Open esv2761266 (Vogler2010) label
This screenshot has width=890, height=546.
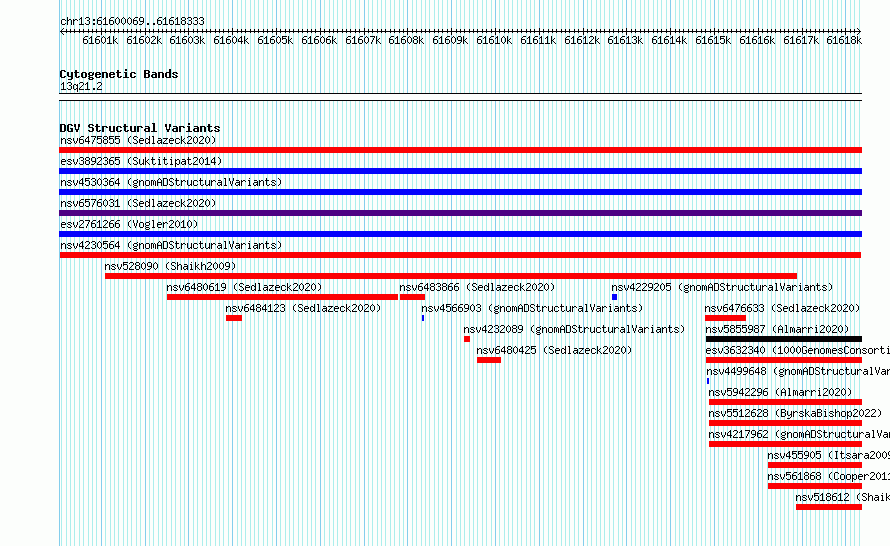pos(129,224)
